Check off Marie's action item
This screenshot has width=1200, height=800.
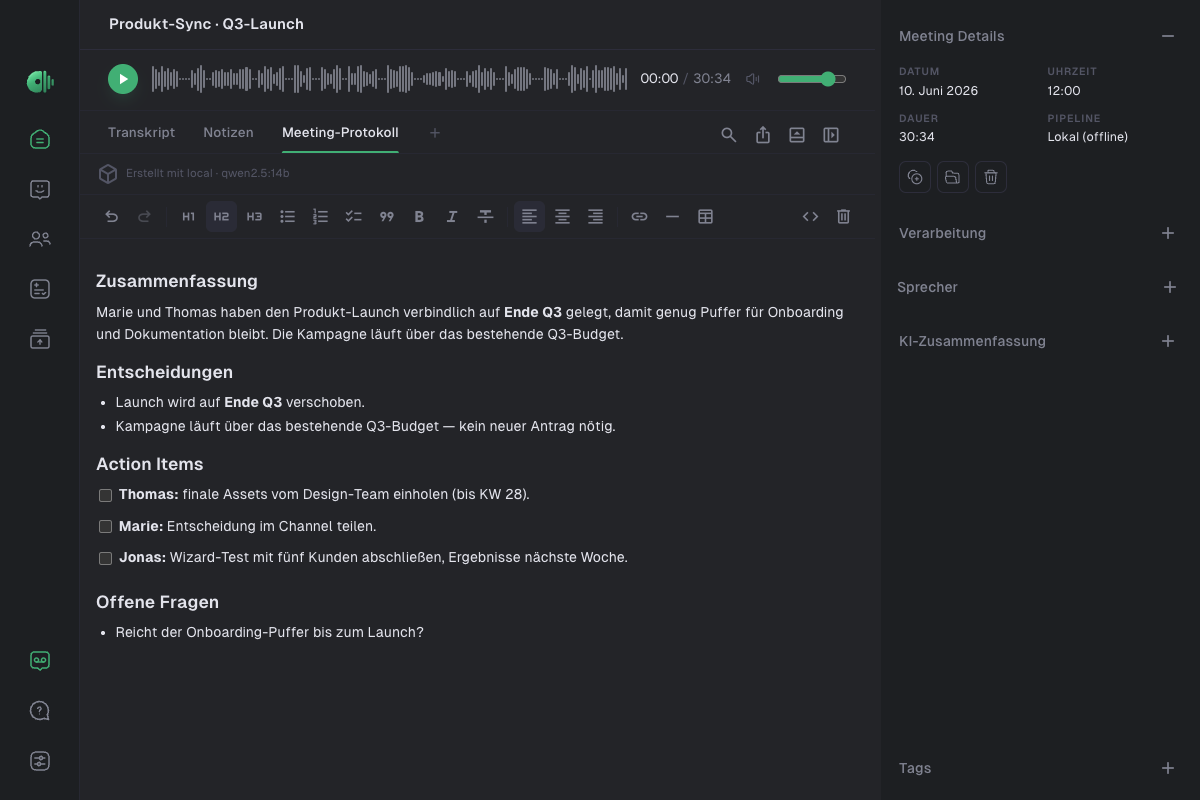point(105,527)
